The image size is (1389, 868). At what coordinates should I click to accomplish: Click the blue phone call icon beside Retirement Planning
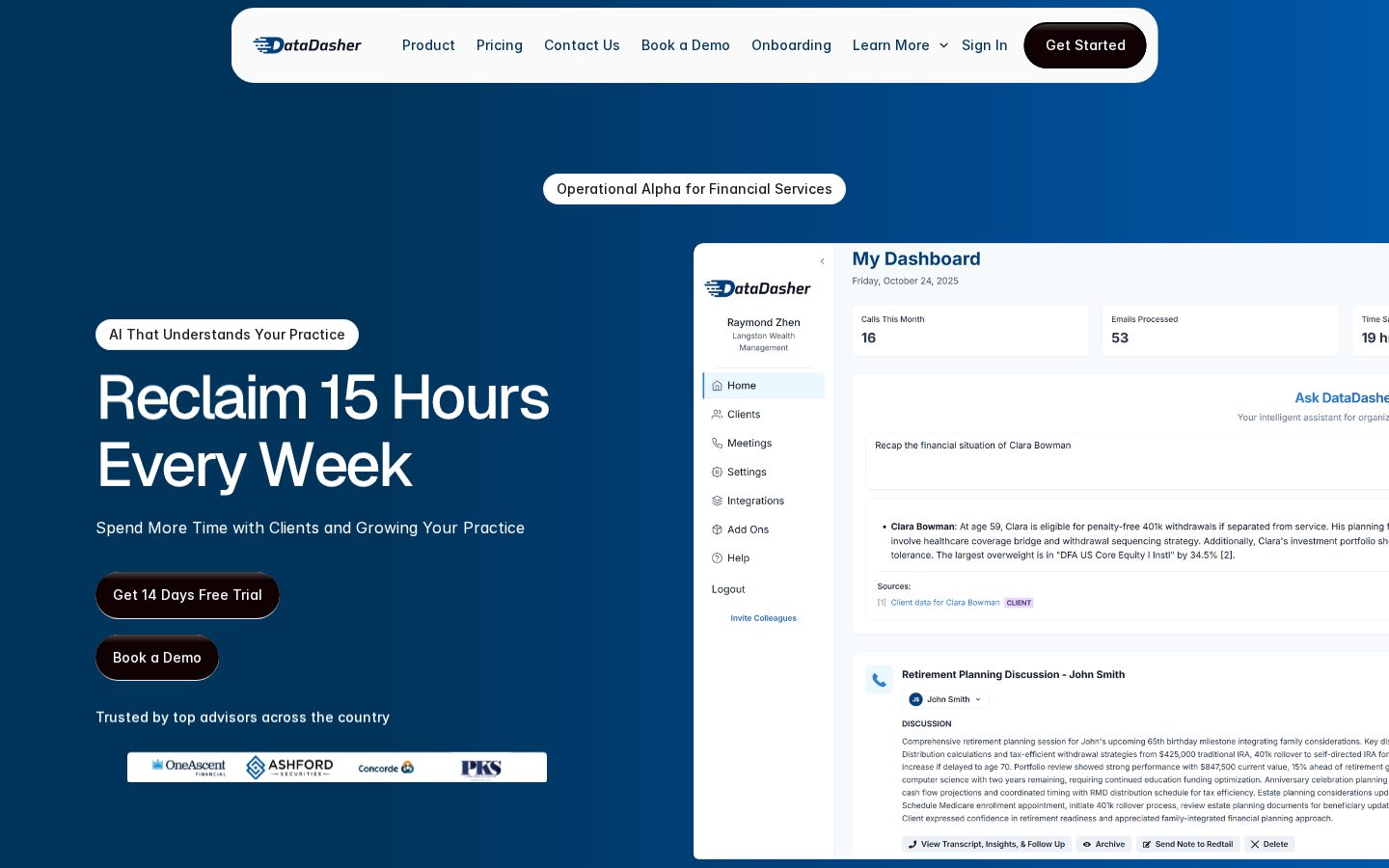click(879, 680)
